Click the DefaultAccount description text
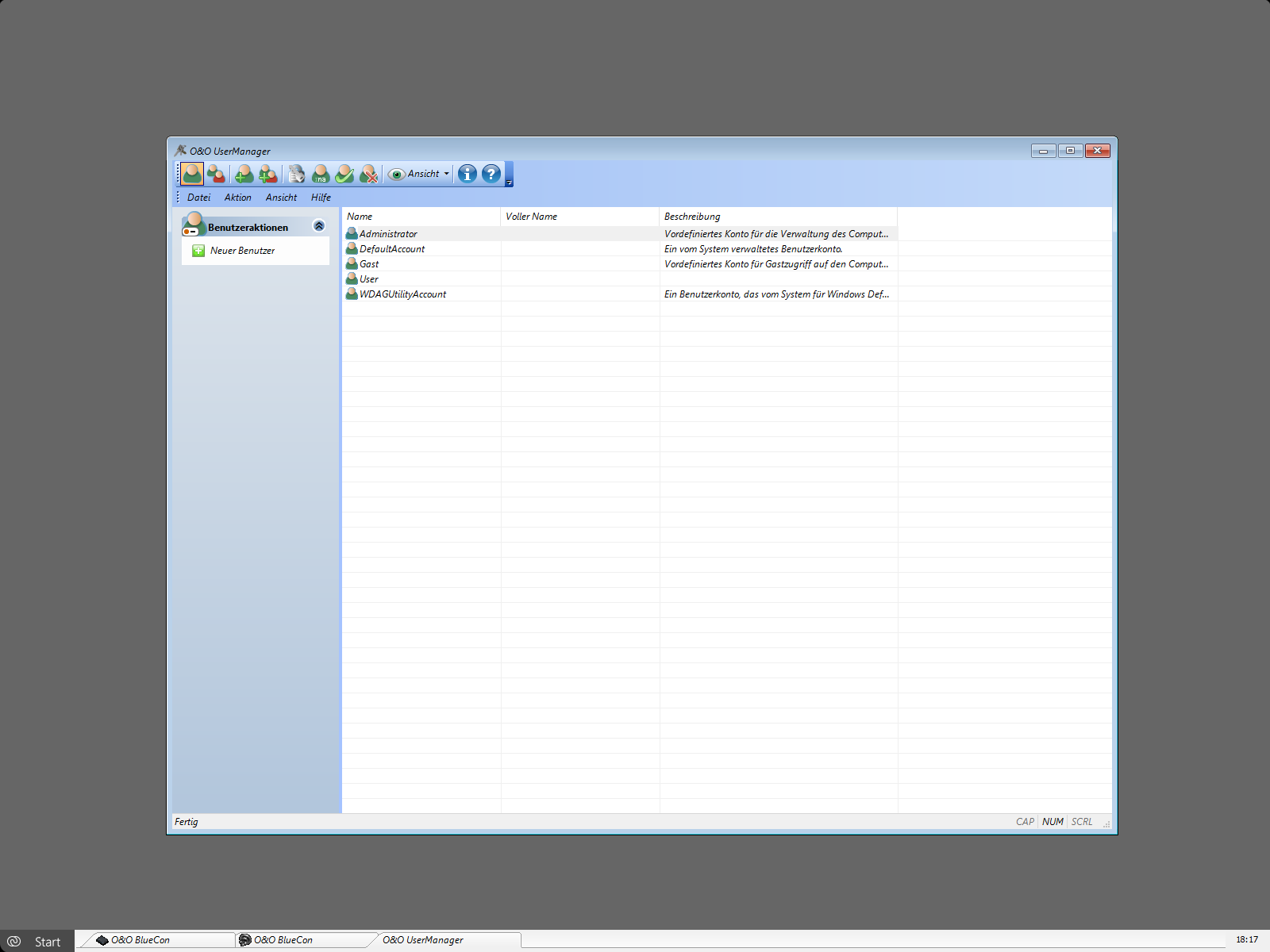This screenshot has height=952, width=1270. tap(753, 249)
